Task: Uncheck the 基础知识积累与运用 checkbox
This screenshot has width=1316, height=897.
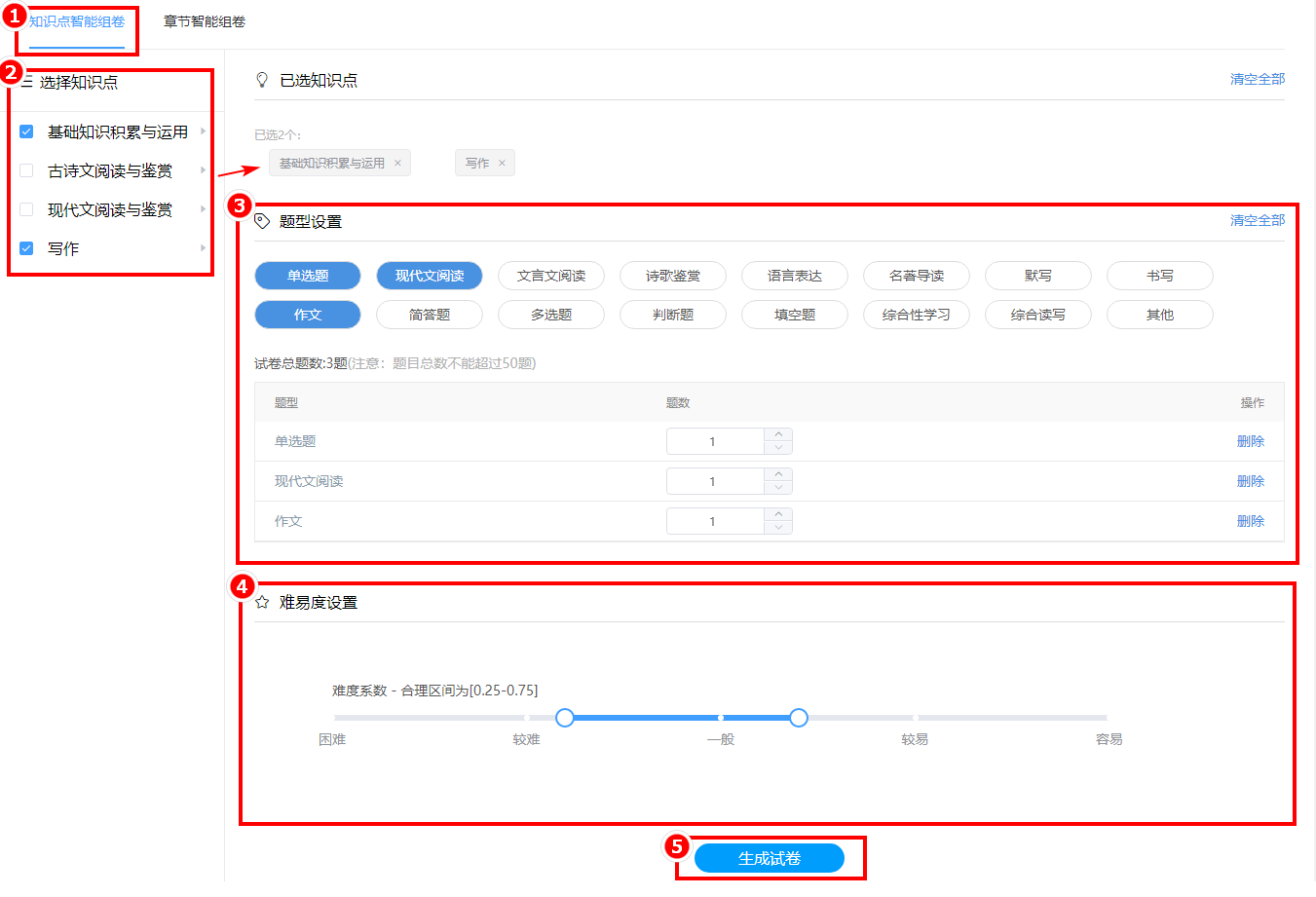Action: pos(26,131)
